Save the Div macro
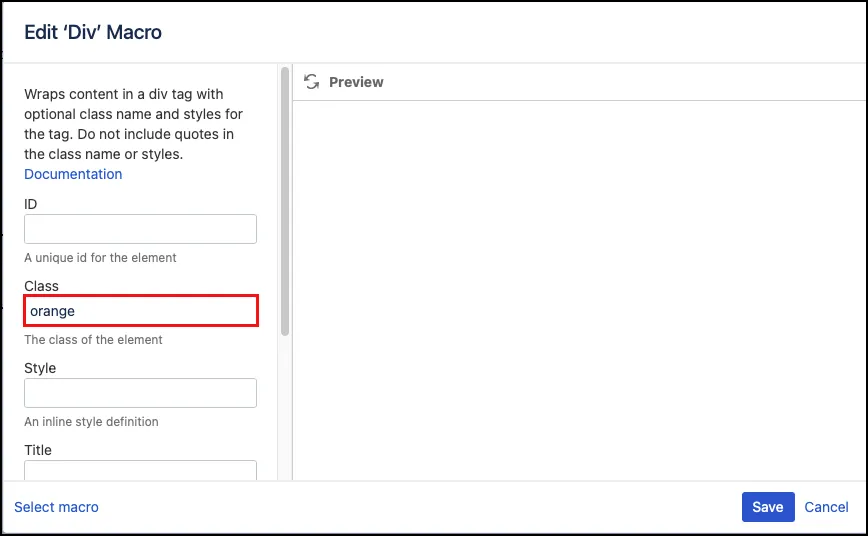 (768, 507)
